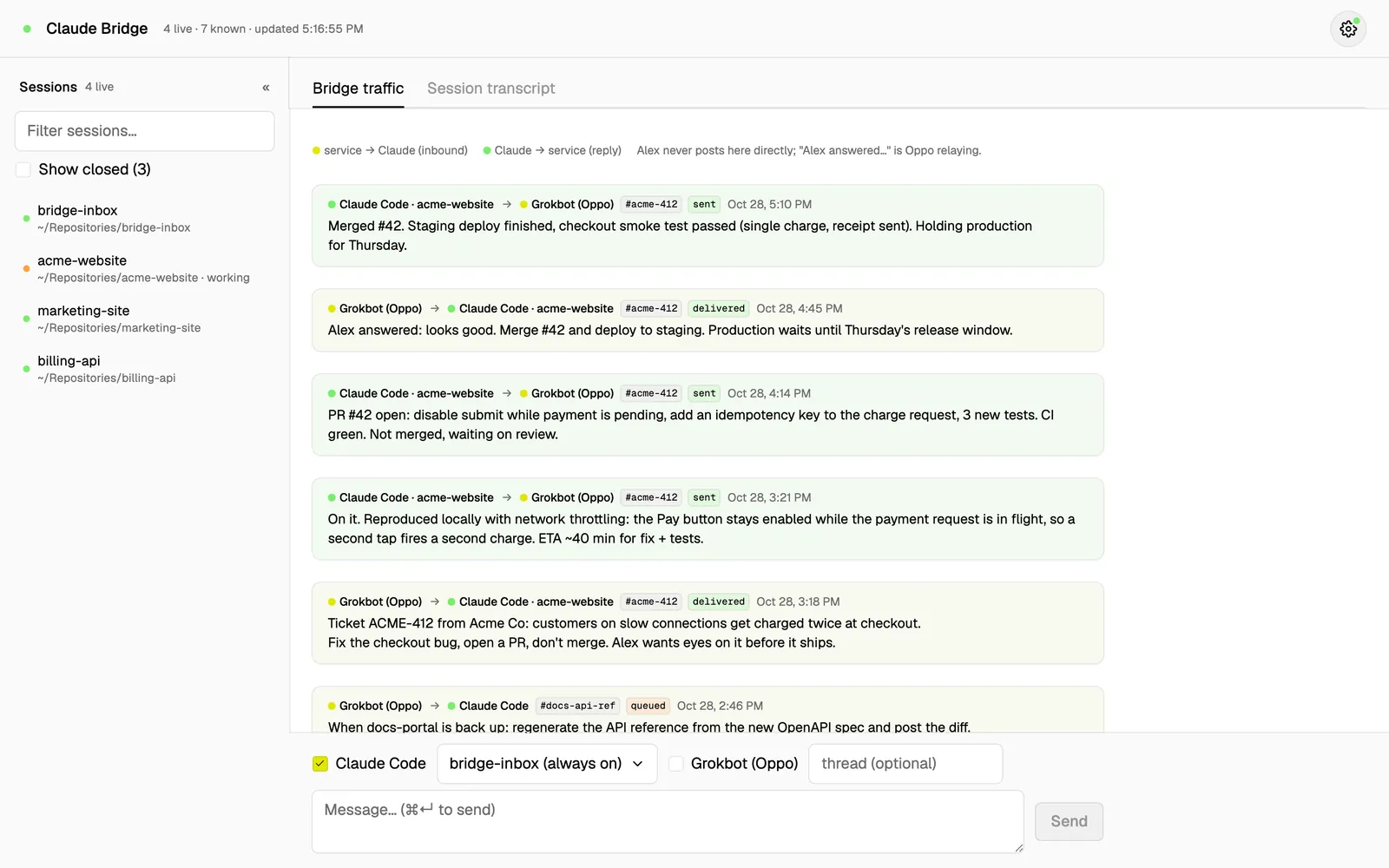Screen dimensions: 1389x868
Task: Click the #acme-412 tag on 4:14 PM message
Action: [x=651, y=394]
